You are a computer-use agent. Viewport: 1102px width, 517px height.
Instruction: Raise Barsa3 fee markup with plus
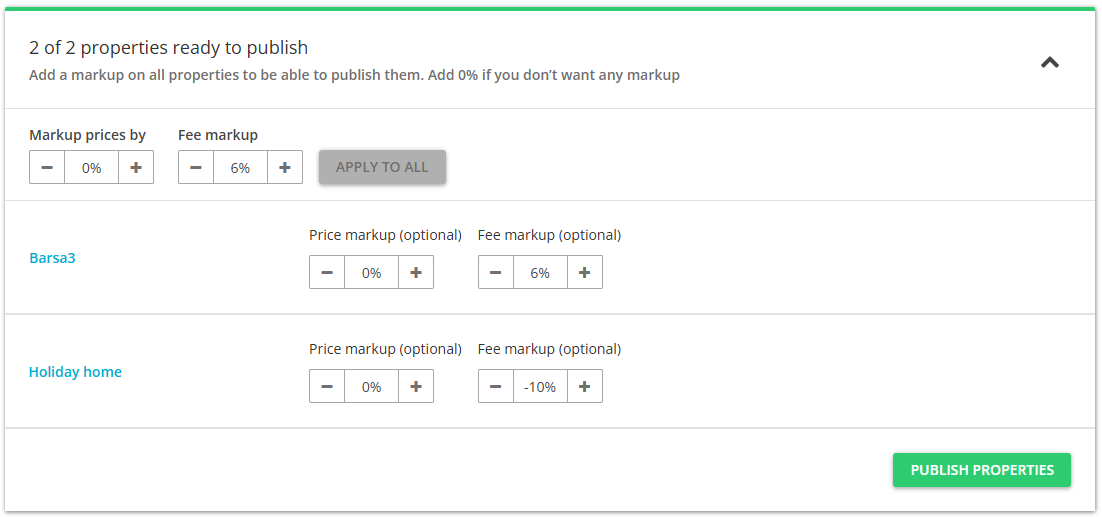coord(585,272)
